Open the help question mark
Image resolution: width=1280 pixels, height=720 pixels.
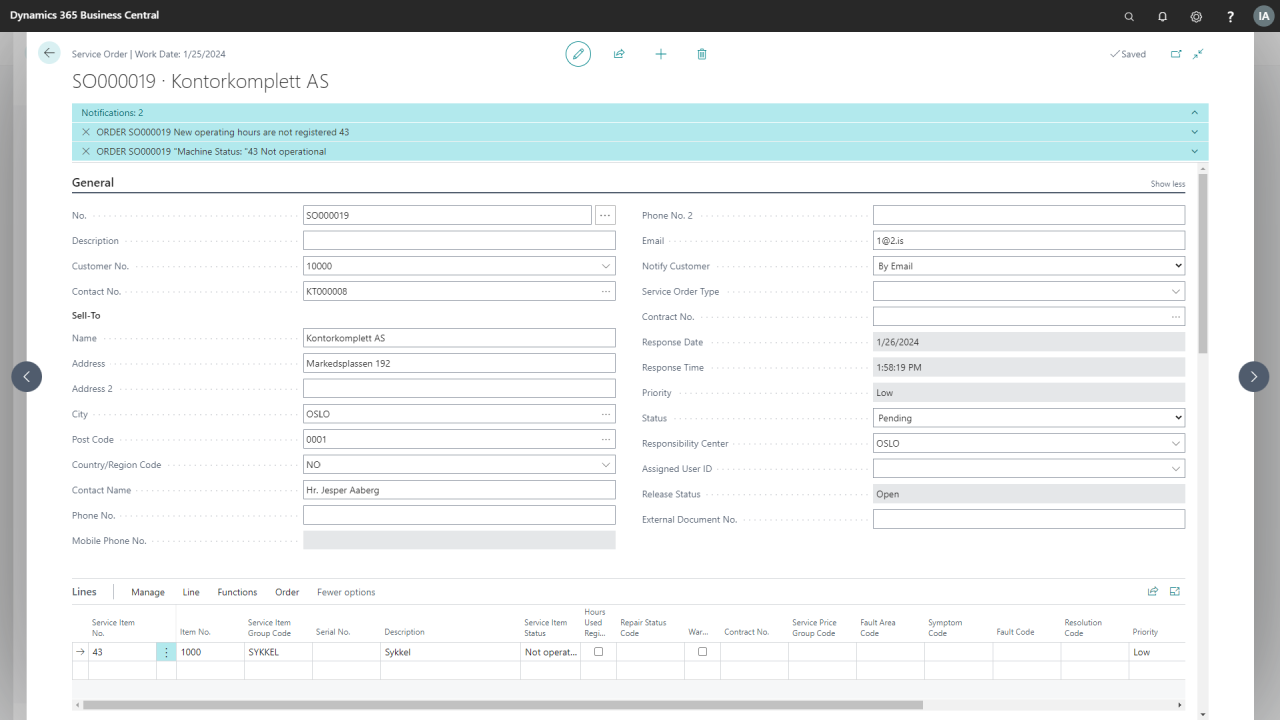[1230, 16]
